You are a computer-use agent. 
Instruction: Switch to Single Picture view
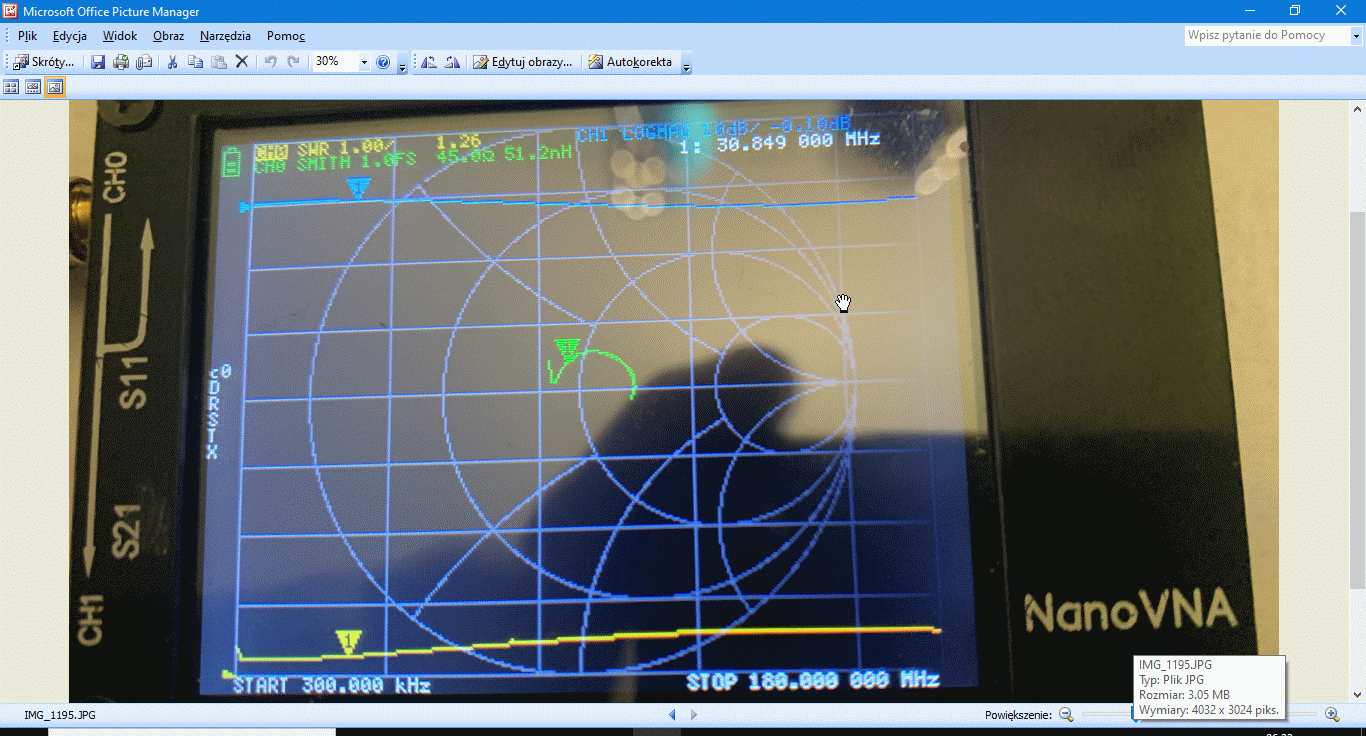click(x=55, y=87)
